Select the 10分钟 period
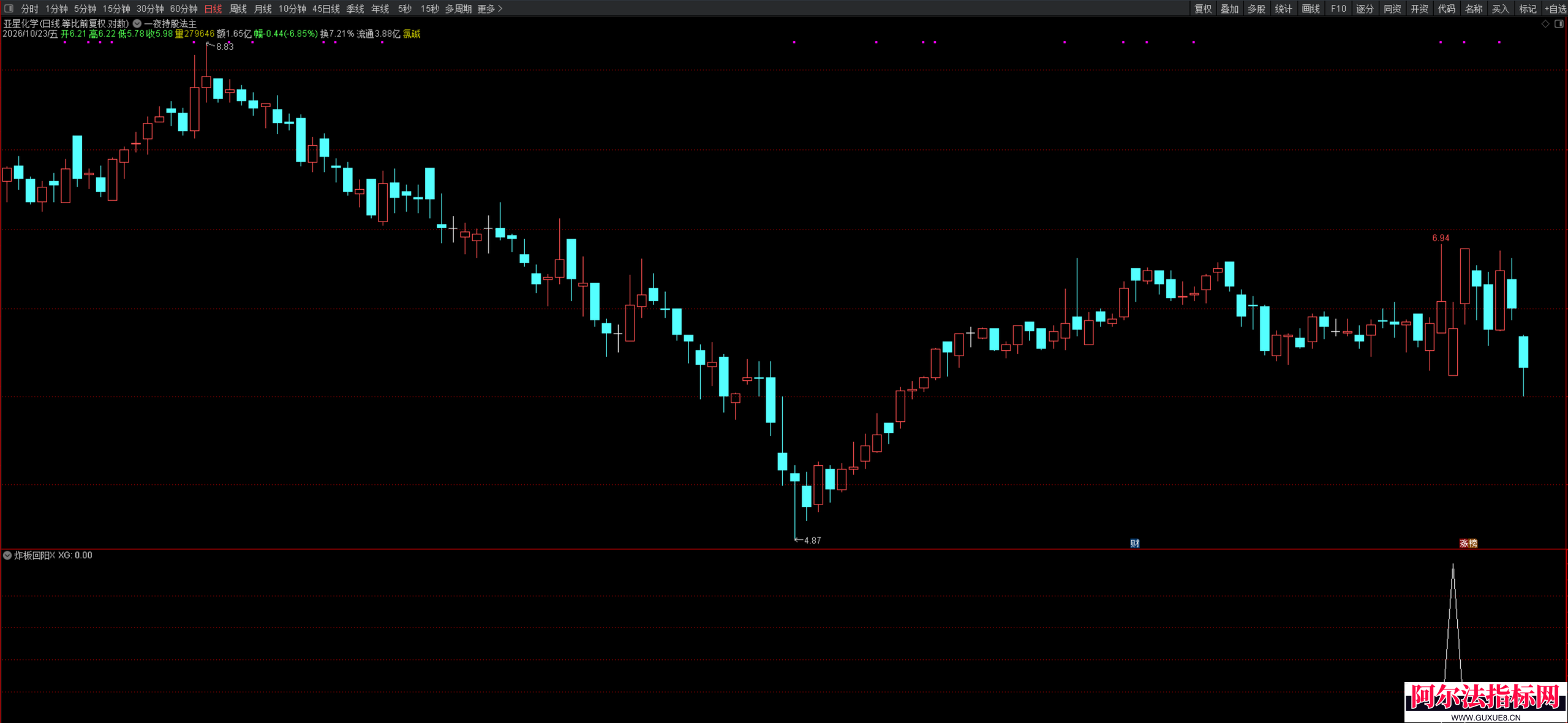 click(x=292, y=9)
